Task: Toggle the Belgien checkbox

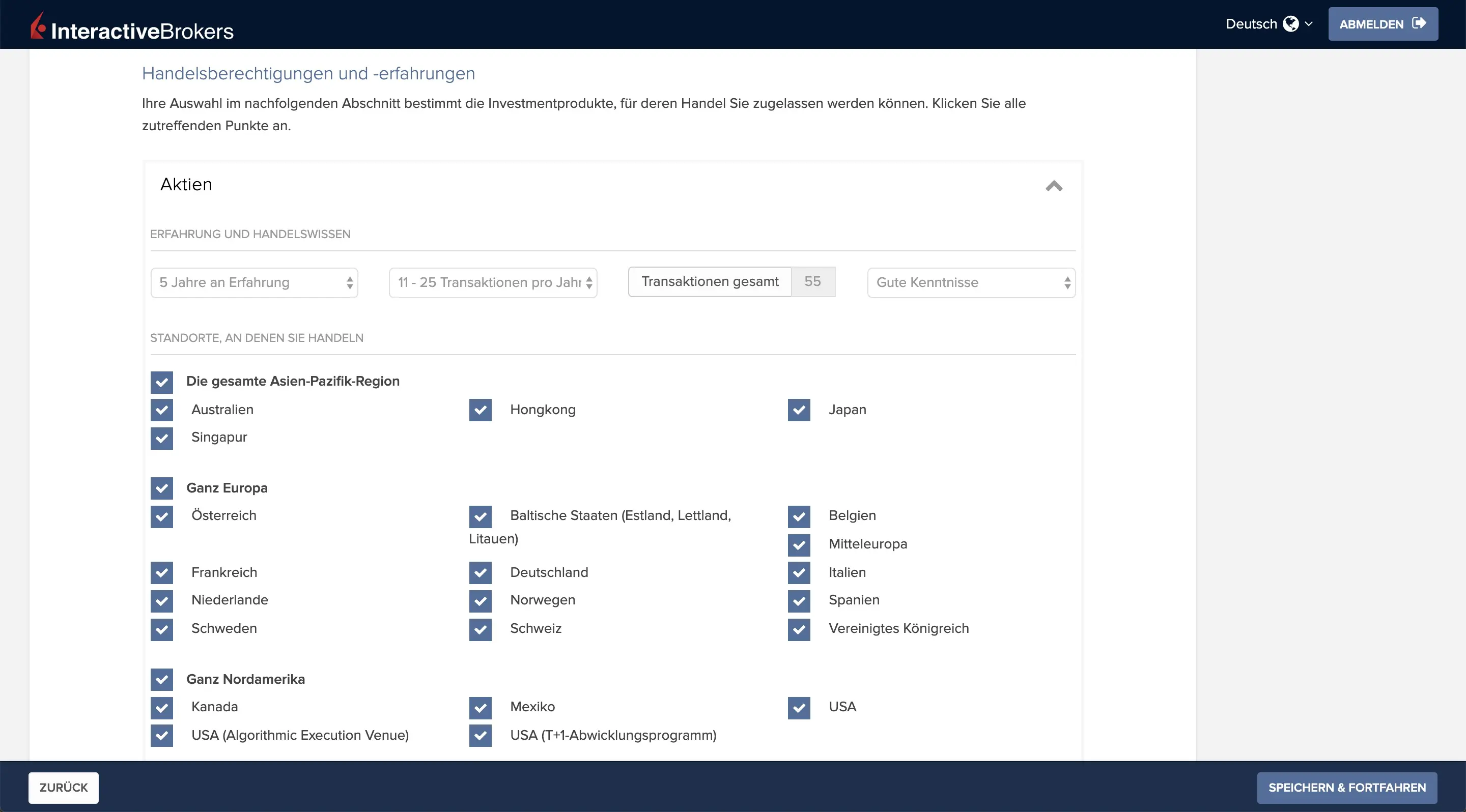Action: click(x=799, y=517)
